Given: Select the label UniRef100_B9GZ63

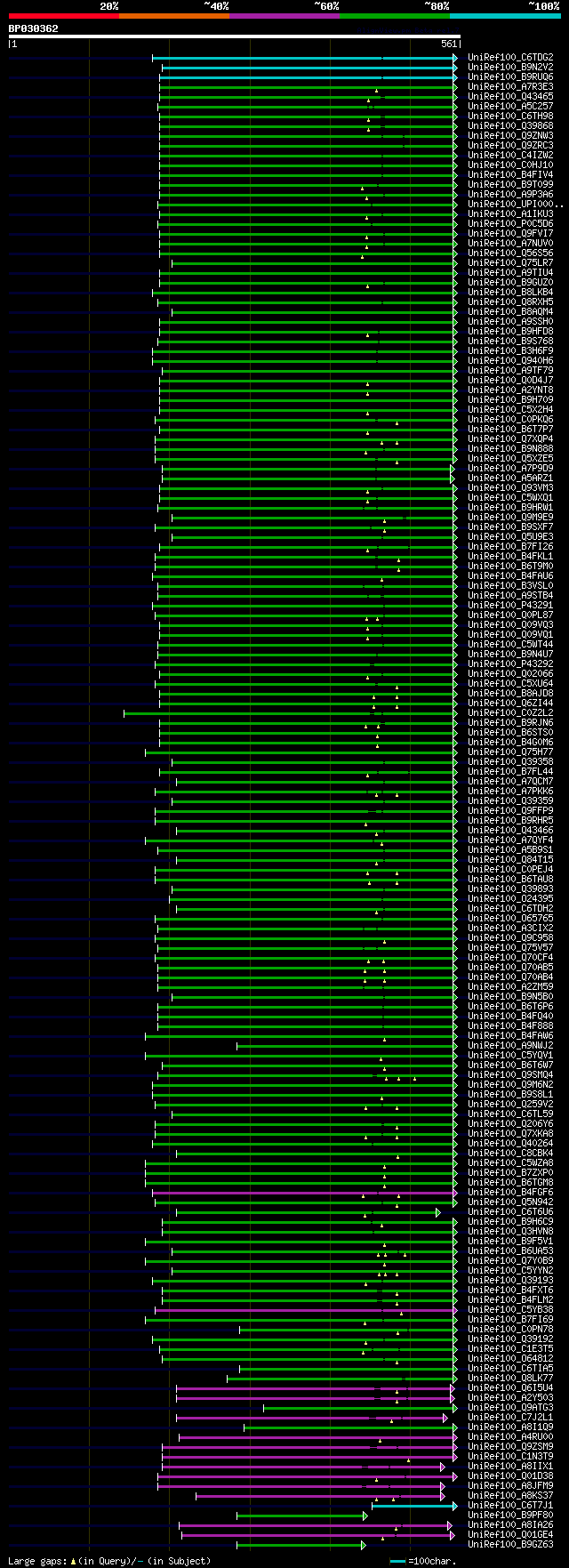Looking at the screenshot, I should [510, 1544].
